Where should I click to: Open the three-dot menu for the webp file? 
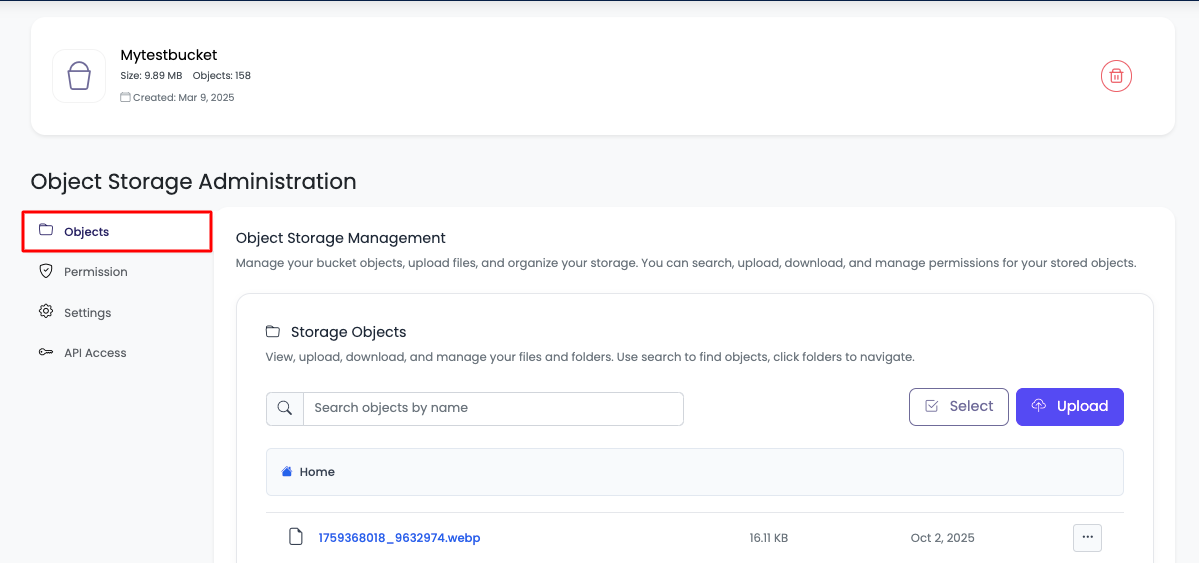[x=1087, y=538]
